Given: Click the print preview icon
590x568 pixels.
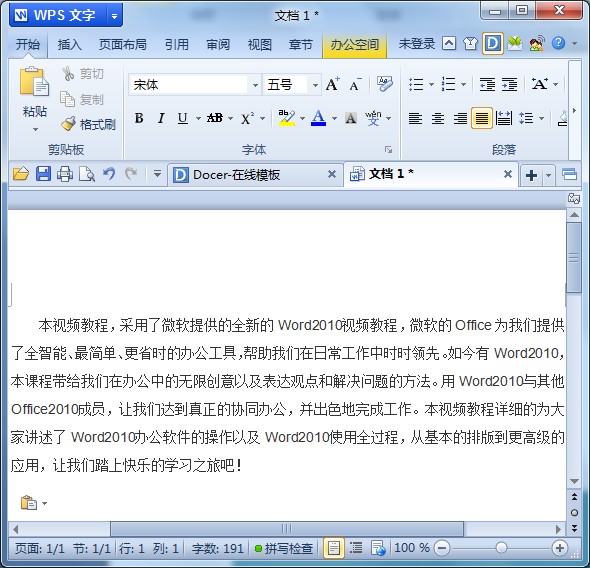Looking at the screenshot, I should [x=87, y=174].
